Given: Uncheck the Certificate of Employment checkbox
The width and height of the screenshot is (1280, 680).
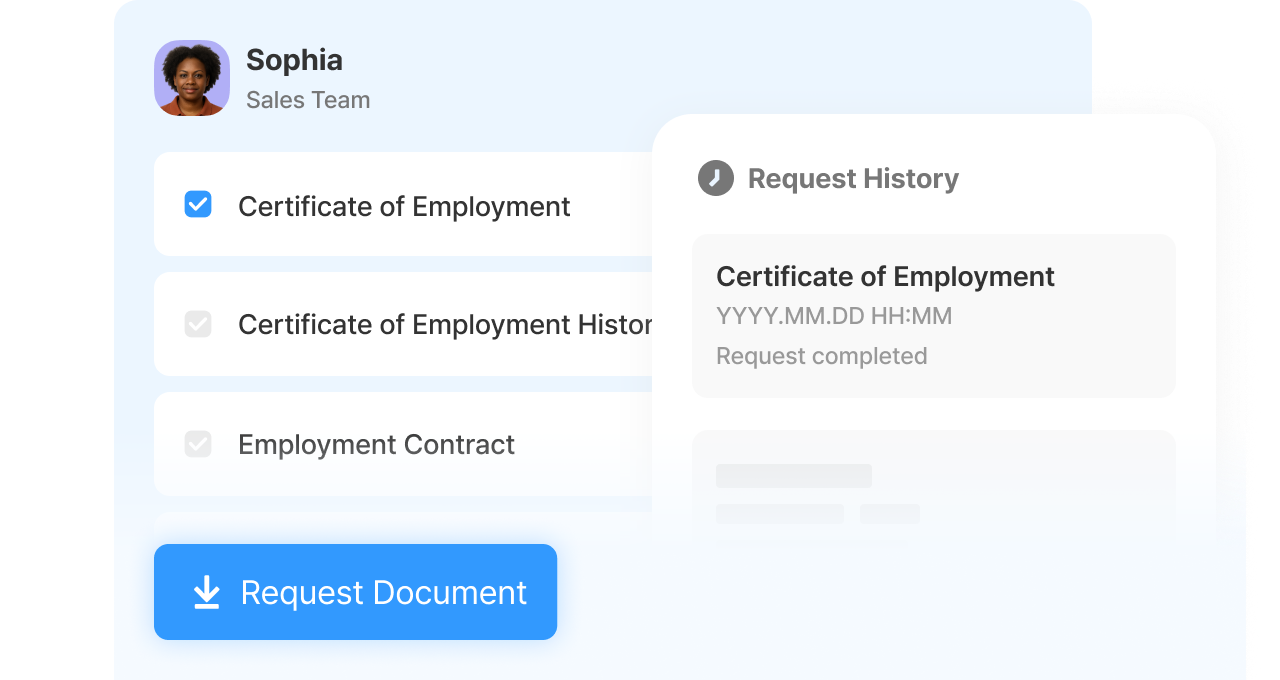Looking at the screenshot, I should (x=198, y=204).
